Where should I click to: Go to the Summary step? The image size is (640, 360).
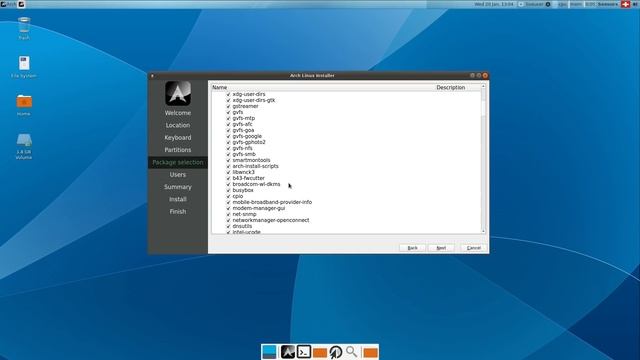coord(178,187)
